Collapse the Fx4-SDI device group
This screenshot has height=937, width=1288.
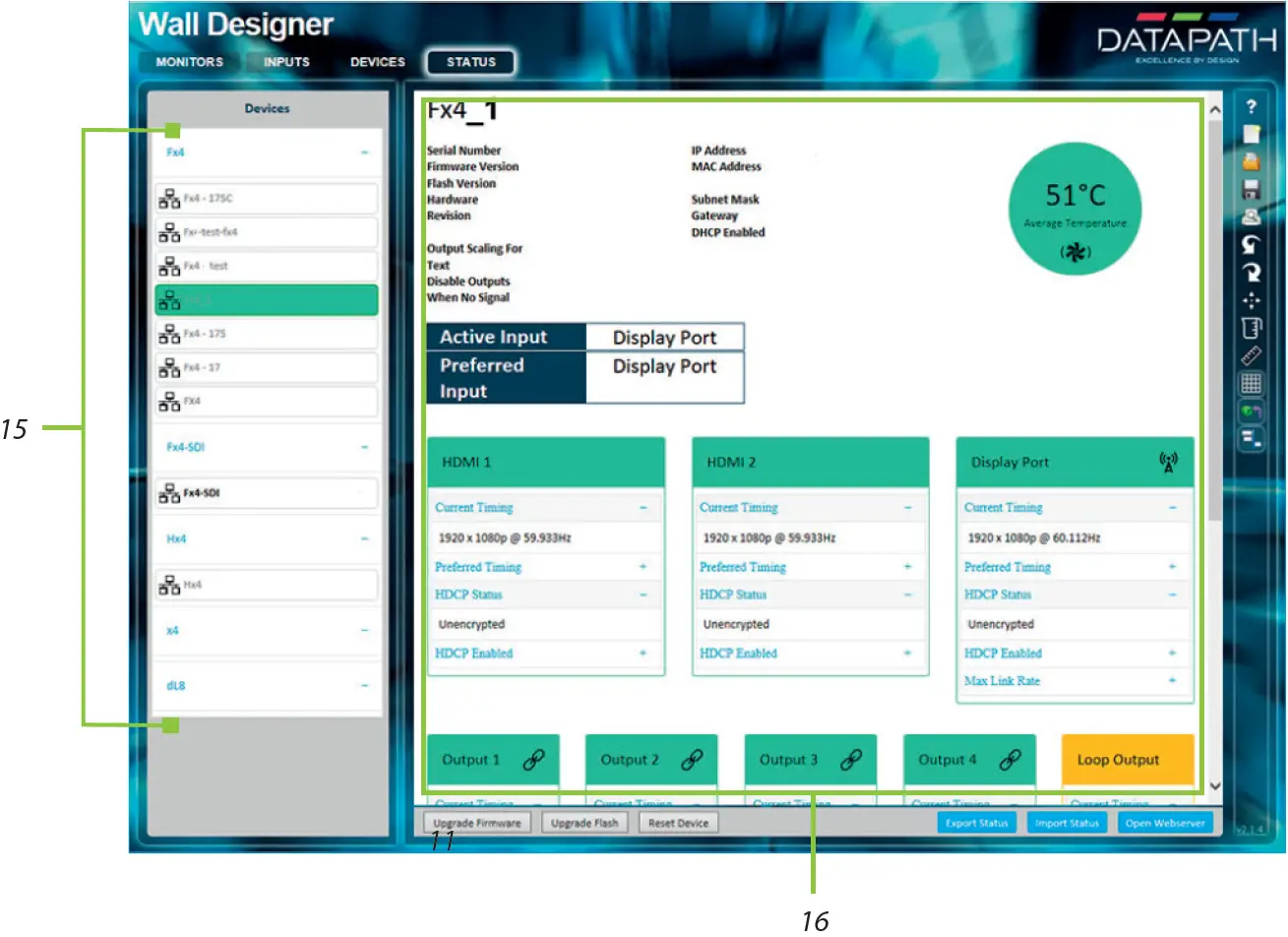pos(364,447)
